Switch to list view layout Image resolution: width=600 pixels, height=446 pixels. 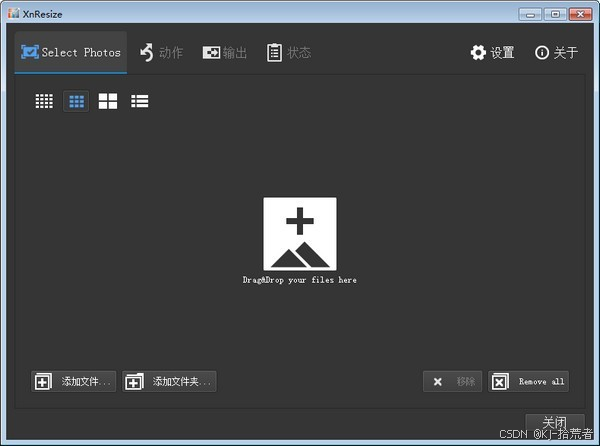coord(140,101)
